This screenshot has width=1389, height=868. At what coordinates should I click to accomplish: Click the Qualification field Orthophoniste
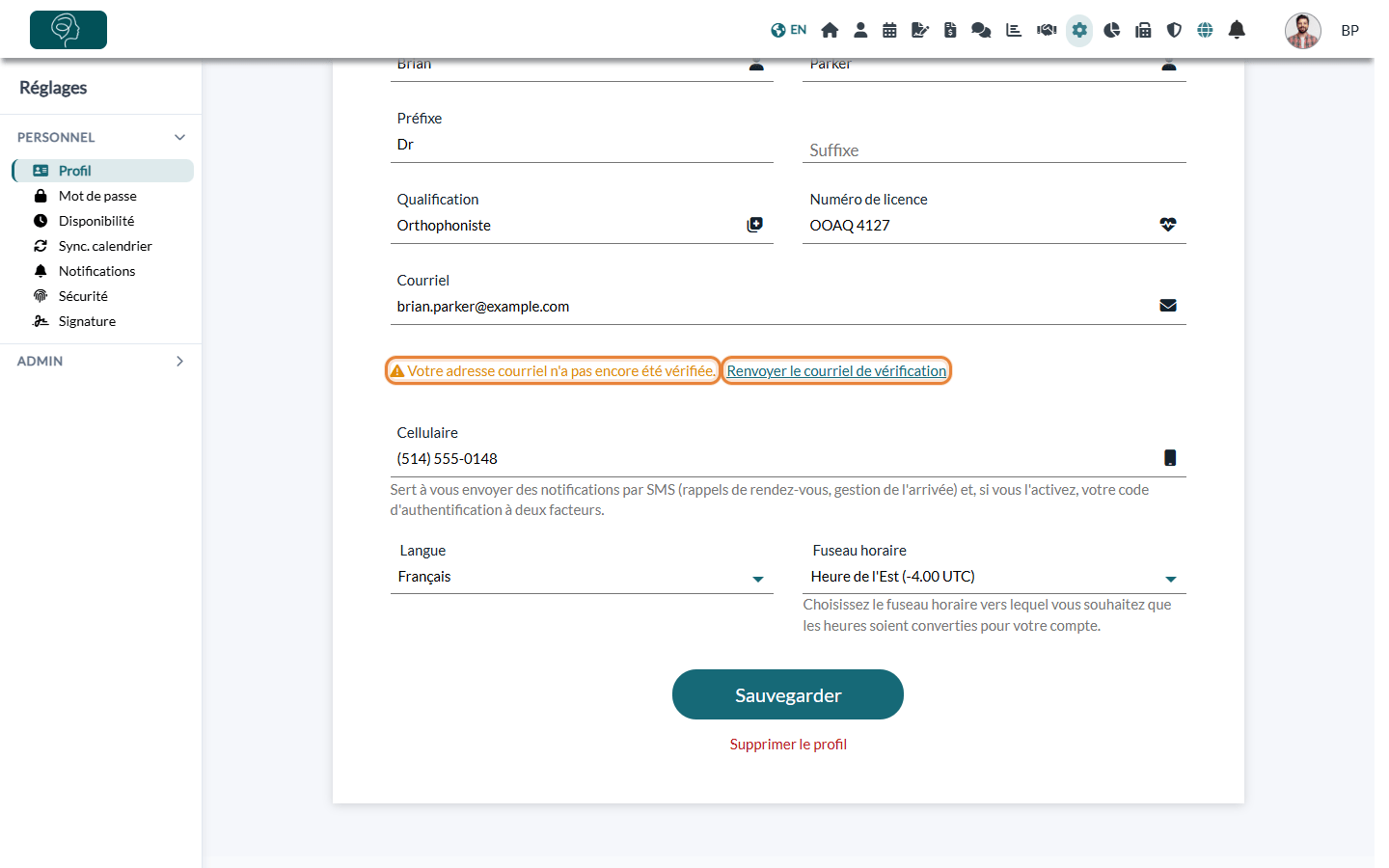582,226
